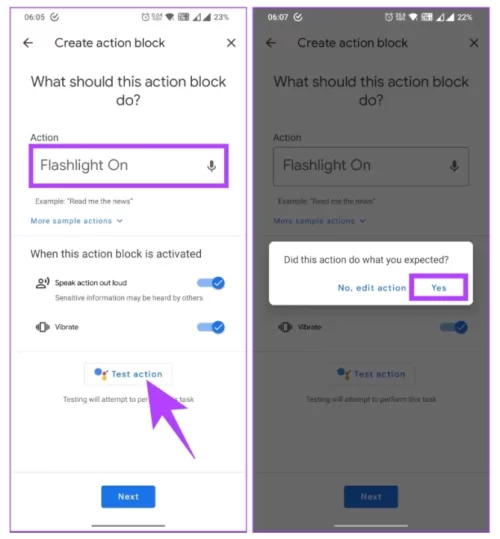The width and height of the screenshot is (500, 539).
Task: Tap the microphone icon in the left Action field
Action: 211,166
